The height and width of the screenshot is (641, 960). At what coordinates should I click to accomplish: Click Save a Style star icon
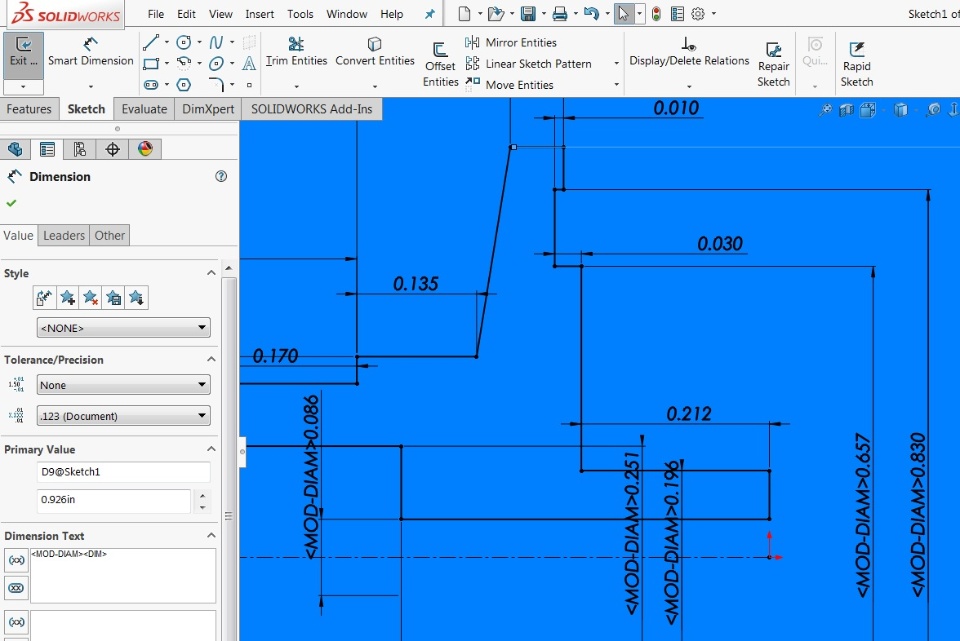point(113,298)
